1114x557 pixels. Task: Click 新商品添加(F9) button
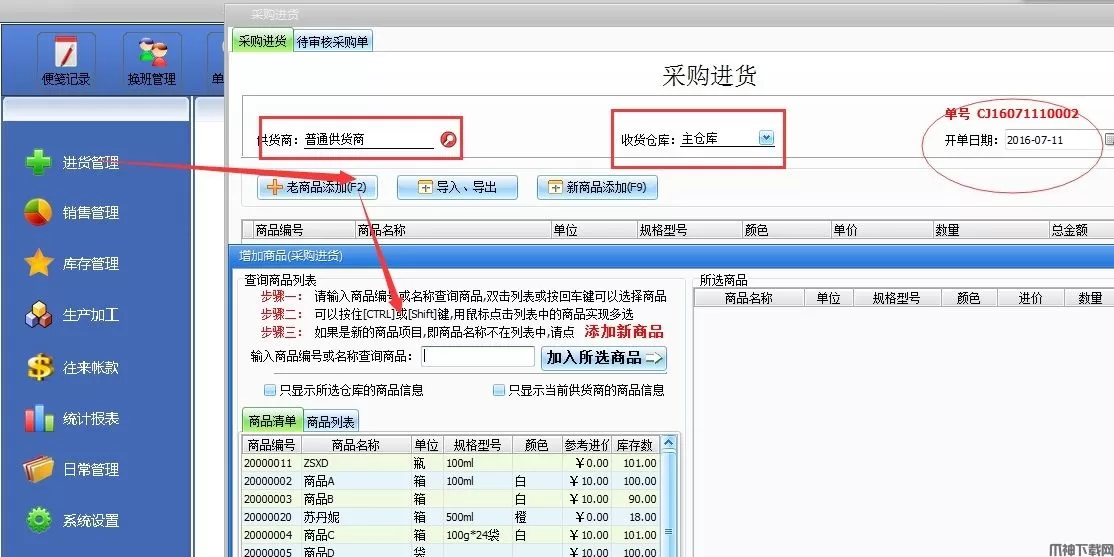point(597,188)
